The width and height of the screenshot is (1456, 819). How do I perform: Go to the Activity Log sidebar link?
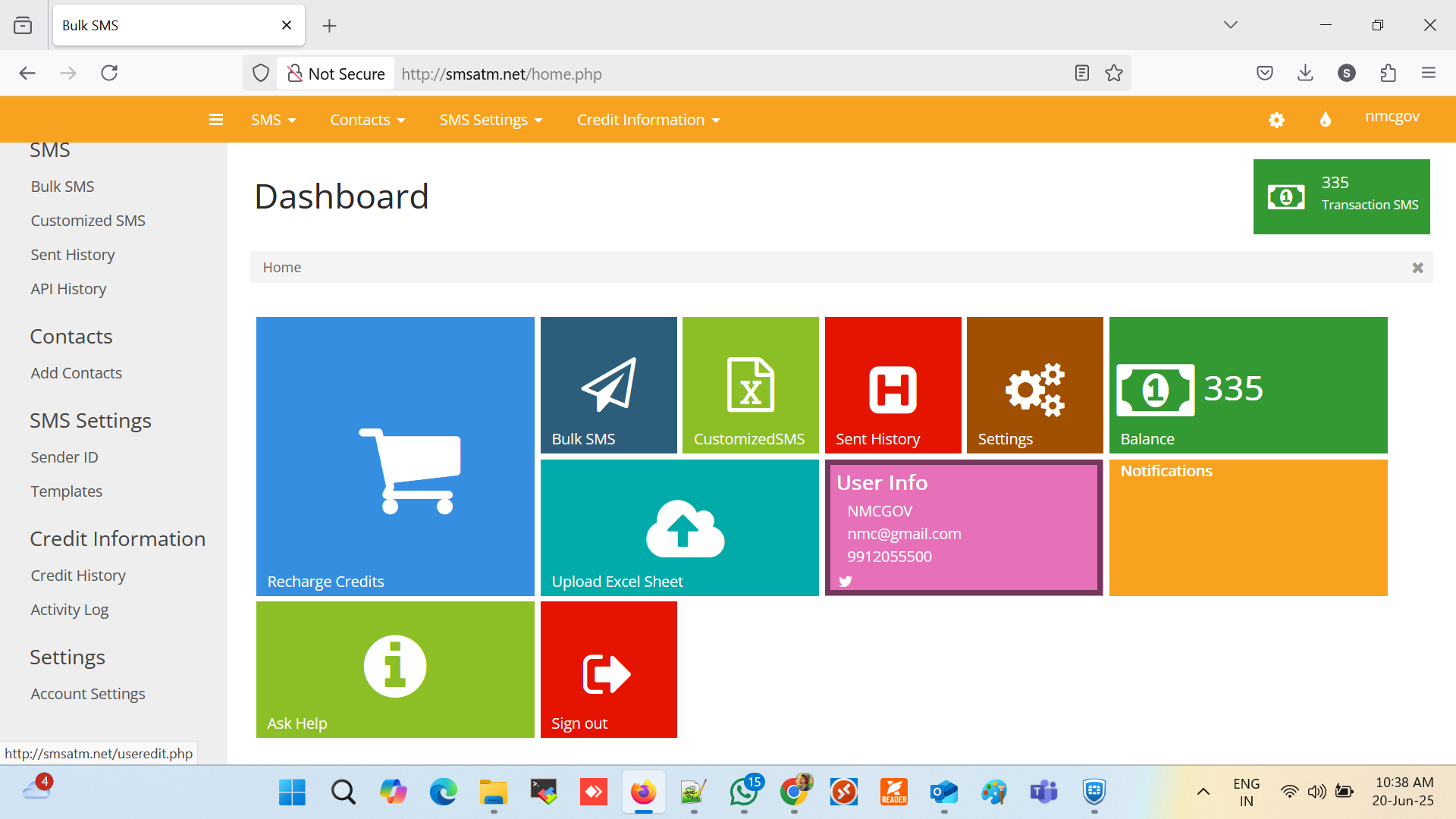[70, 610]
